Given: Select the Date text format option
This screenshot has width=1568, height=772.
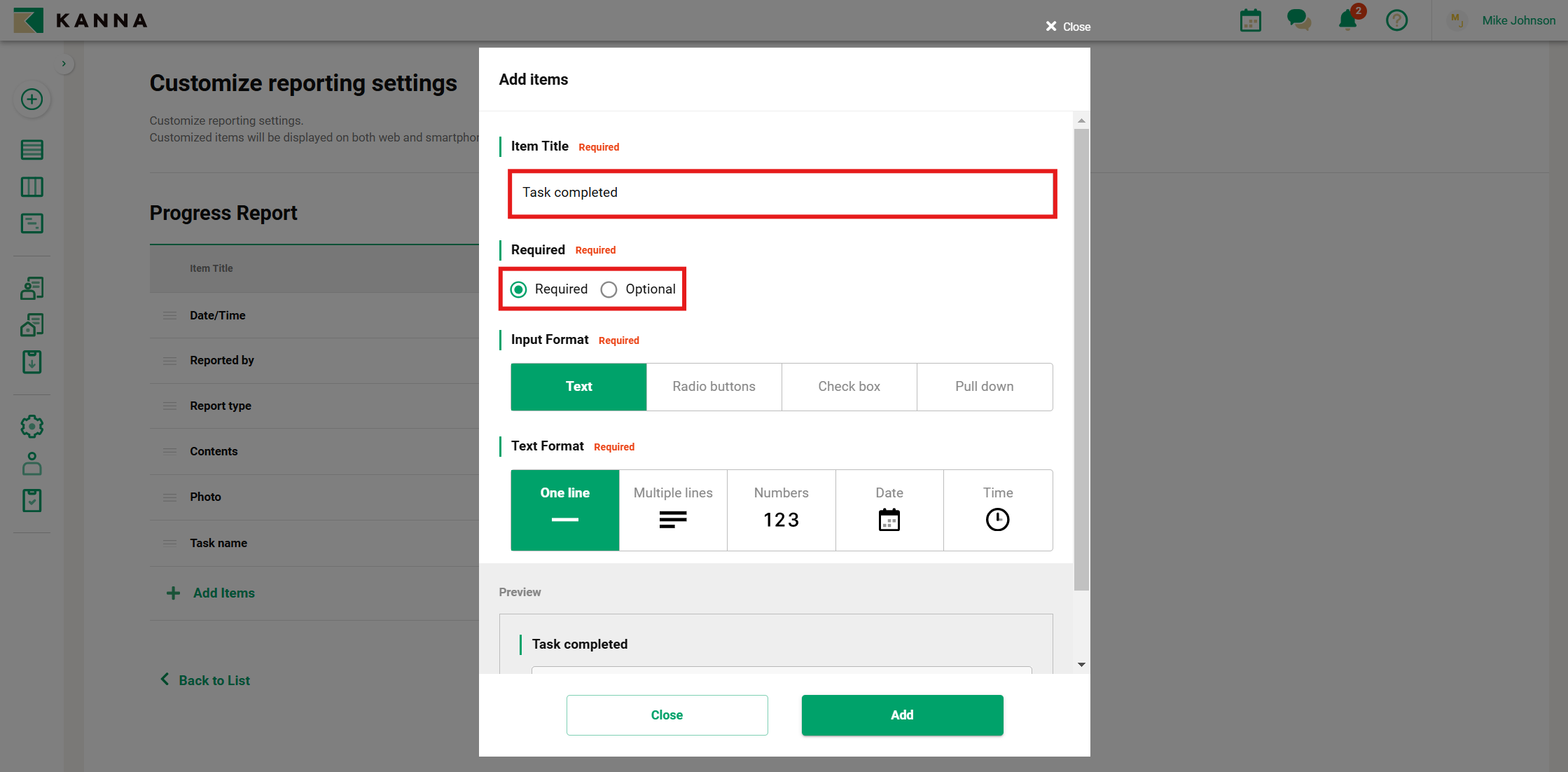Looking at the screenshot, I should point(889,510).
